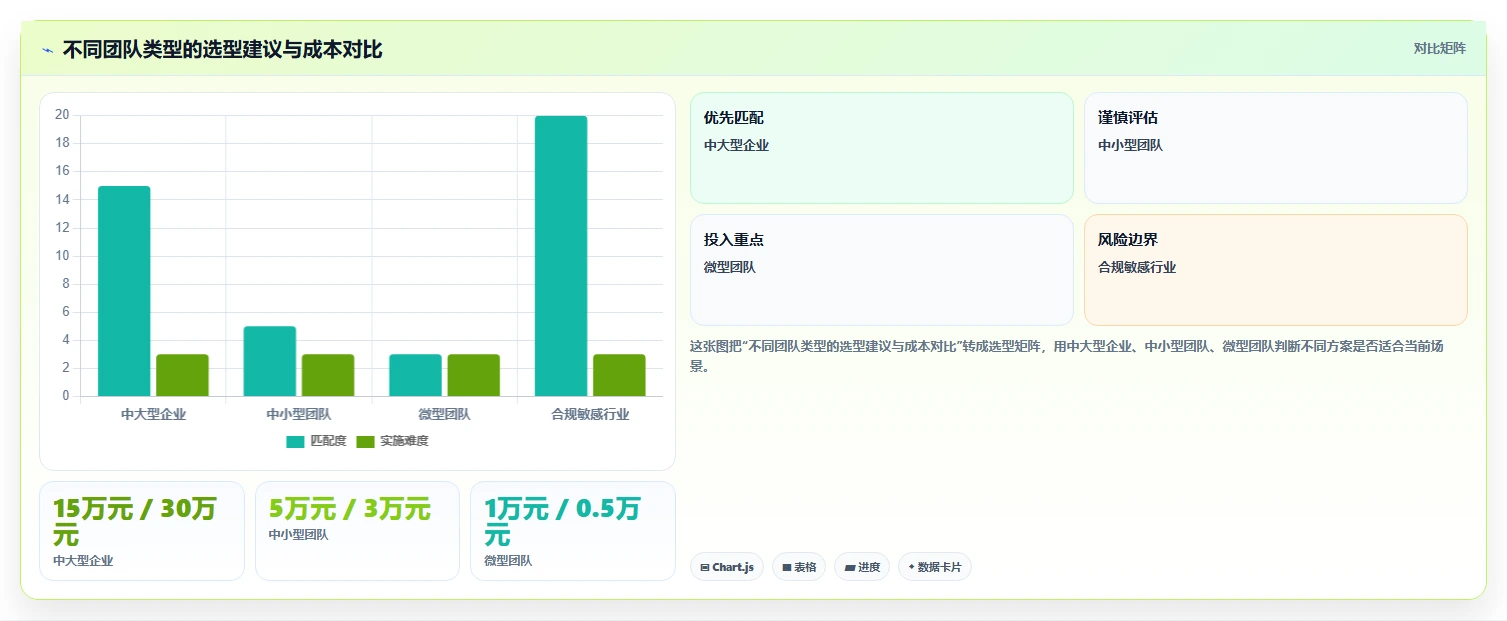Click 微型团队 text in 投入重点 card
This screenshot has height=621, width=1507.
tap(730, 267)
